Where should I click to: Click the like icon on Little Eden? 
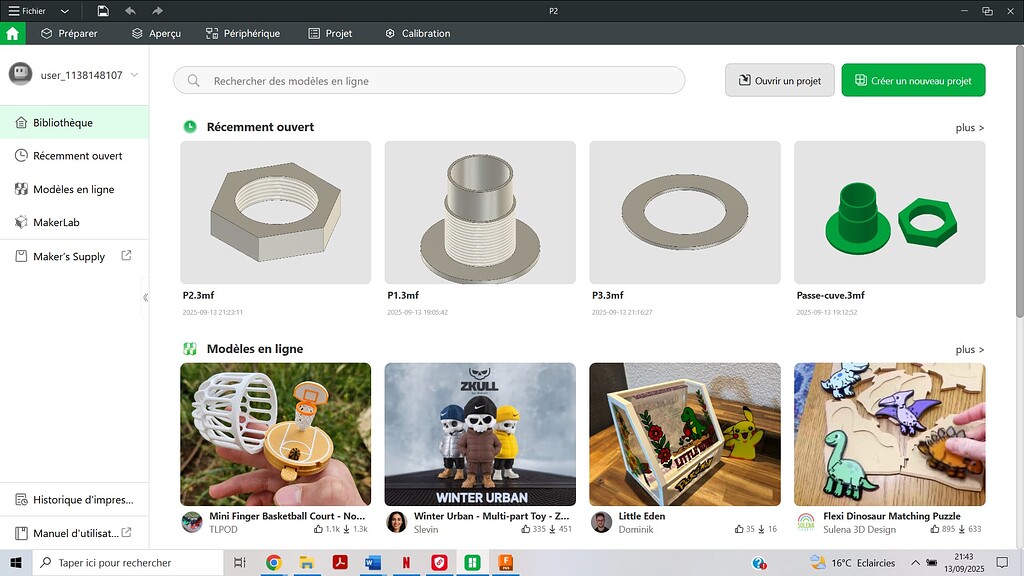tap(739, 529)
